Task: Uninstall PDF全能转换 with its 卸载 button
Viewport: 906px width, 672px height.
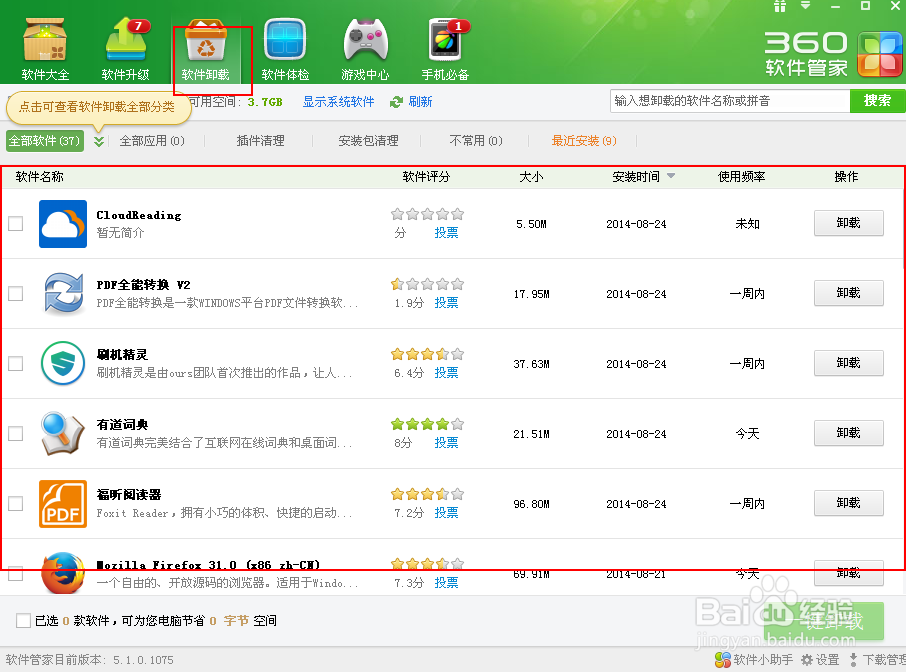Action: 848,293
